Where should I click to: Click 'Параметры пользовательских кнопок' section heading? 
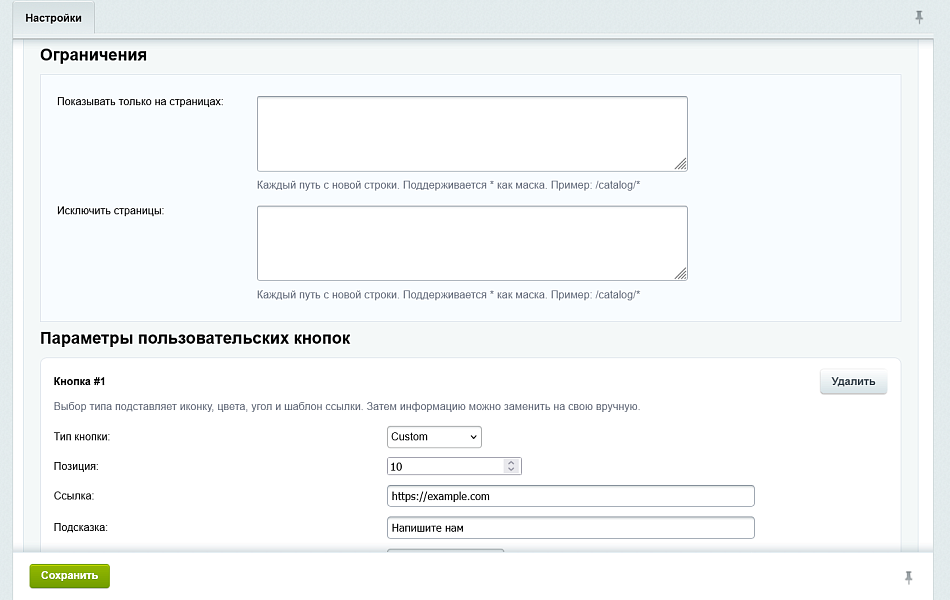pos(195,338)
